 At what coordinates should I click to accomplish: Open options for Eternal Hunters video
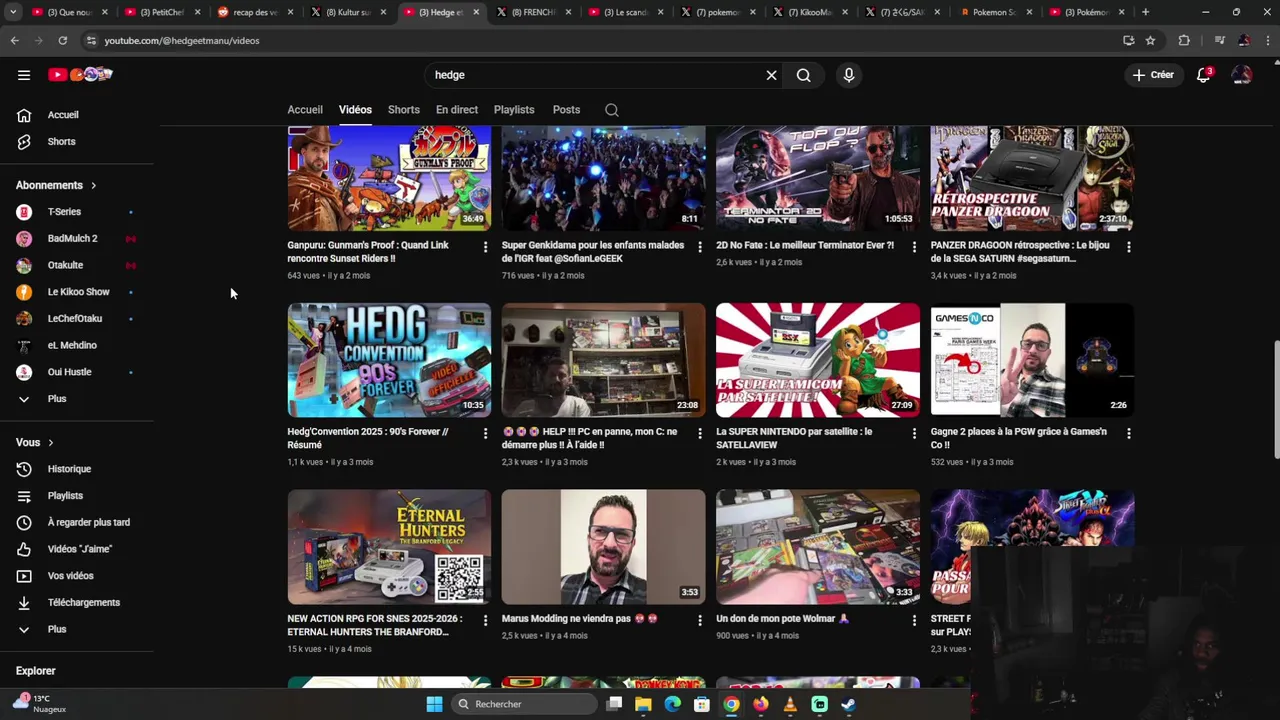coord(485,621)
